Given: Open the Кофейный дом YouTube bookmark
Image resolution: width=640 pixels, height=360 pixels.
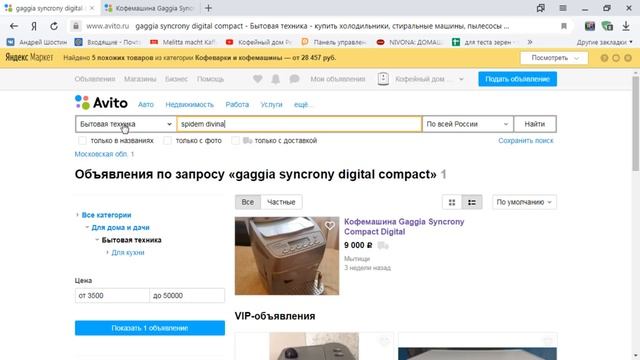Looking at the screenshot, I should pos(258,42).
